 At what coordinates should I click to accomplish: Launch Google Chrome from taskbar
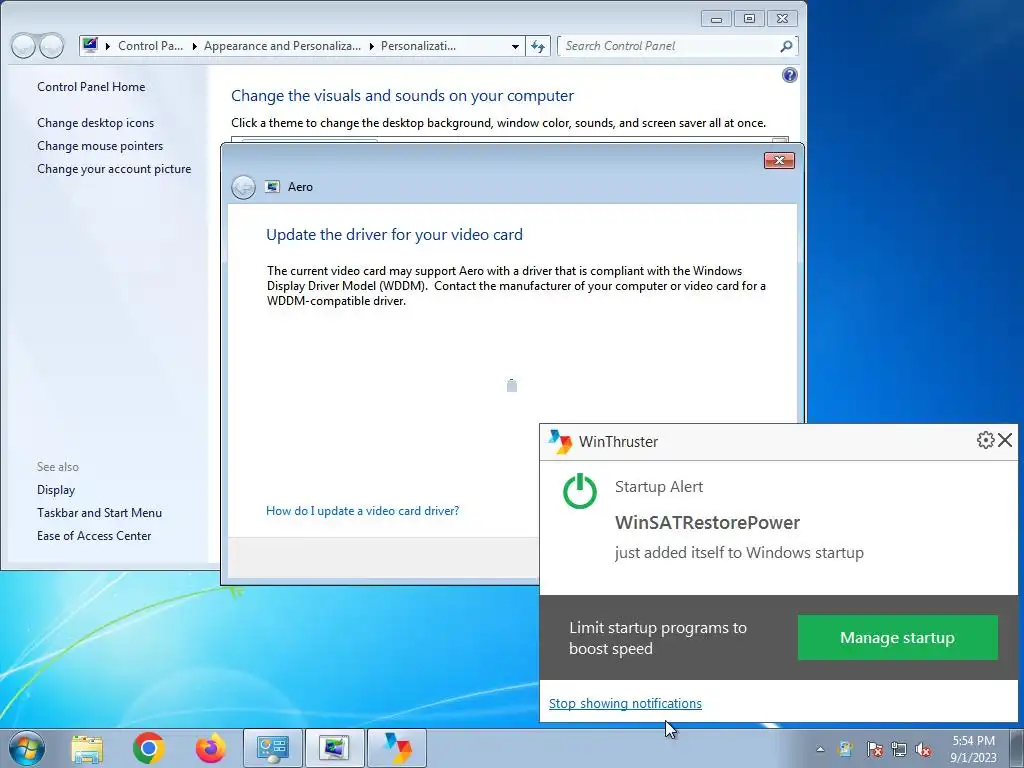pos(148,748)
